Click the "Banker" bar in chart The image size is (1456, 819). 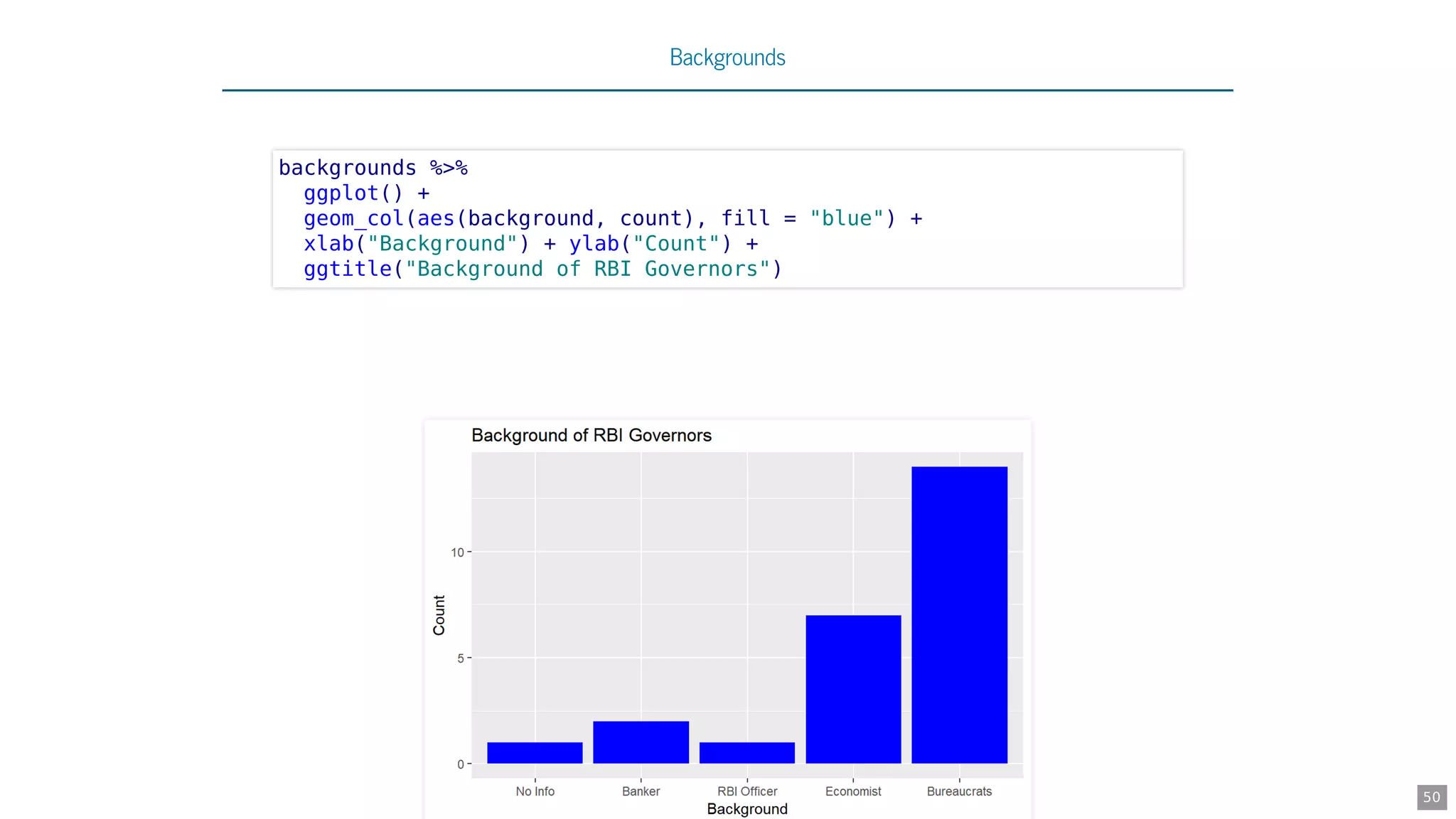[641, 742]
